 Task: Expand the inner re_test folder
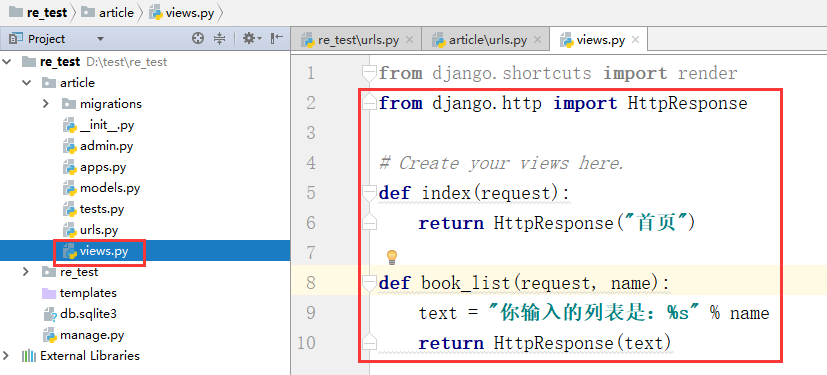(x=26, y=272)
